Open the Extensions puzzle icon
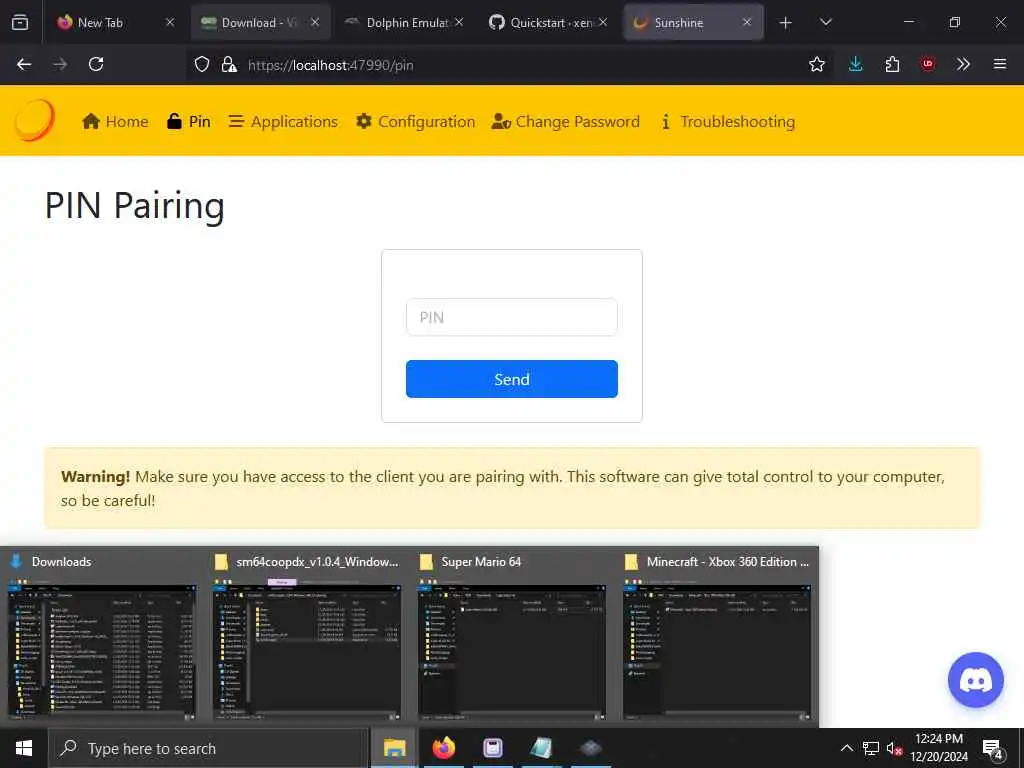1024x768 pixels. tap(892, 64)
